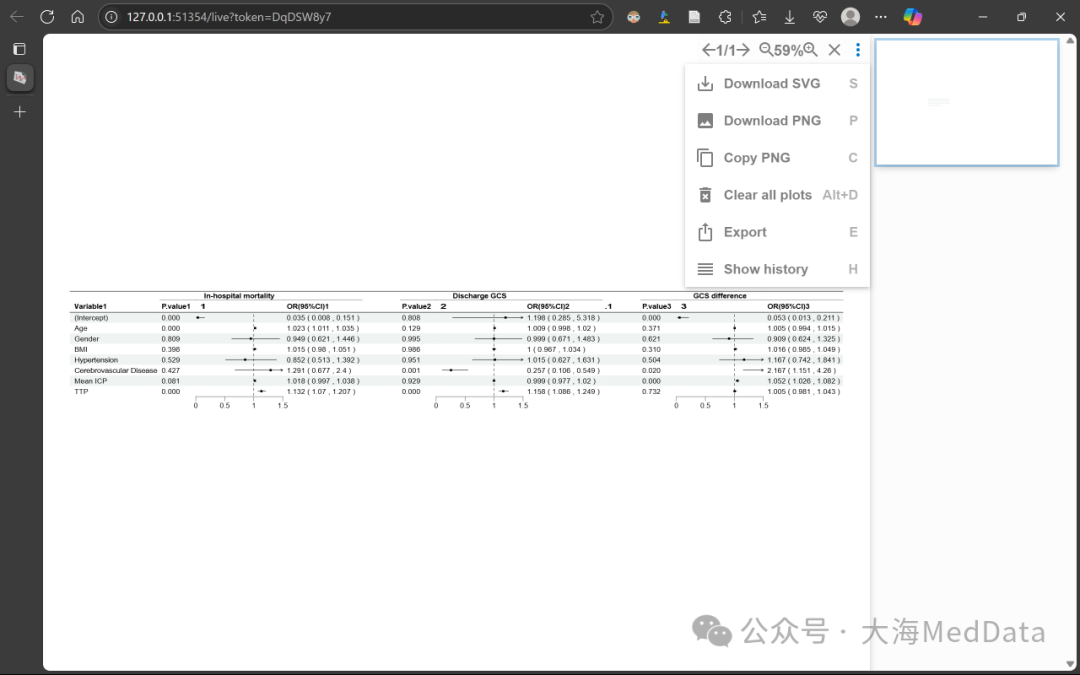
Task: Click In-hospital mortality header text
Action: 239,295
